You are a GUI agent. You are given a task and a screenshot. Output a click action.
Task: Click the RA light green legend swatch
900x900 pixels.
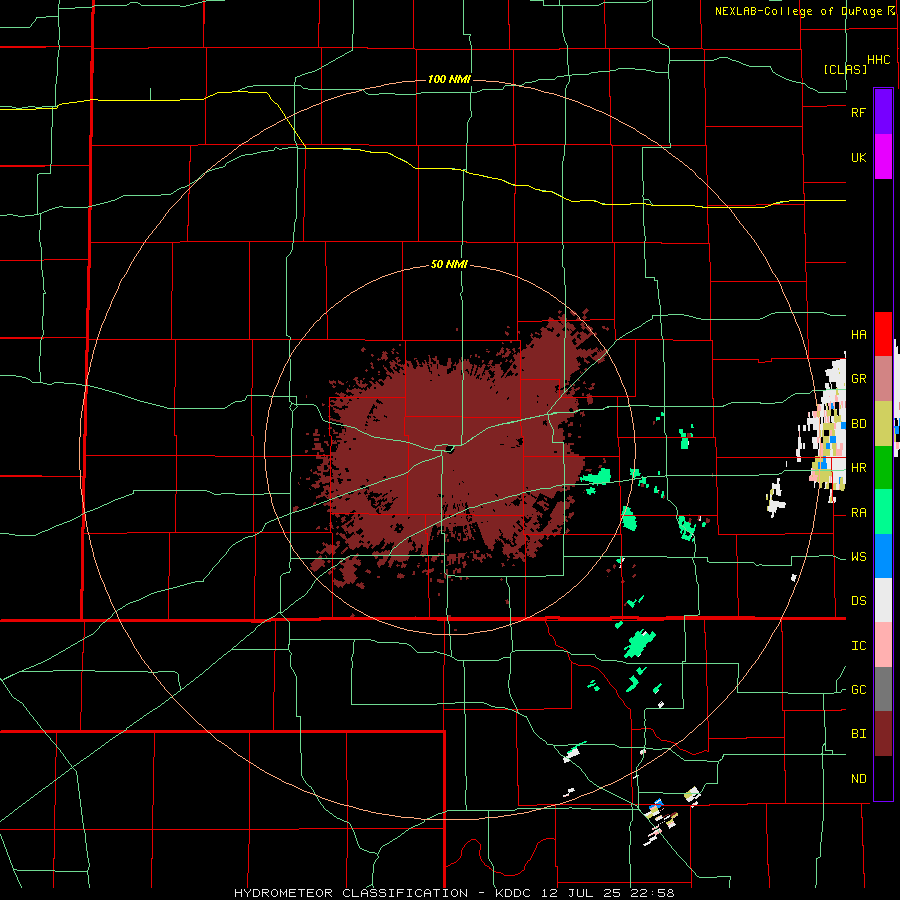883,512
